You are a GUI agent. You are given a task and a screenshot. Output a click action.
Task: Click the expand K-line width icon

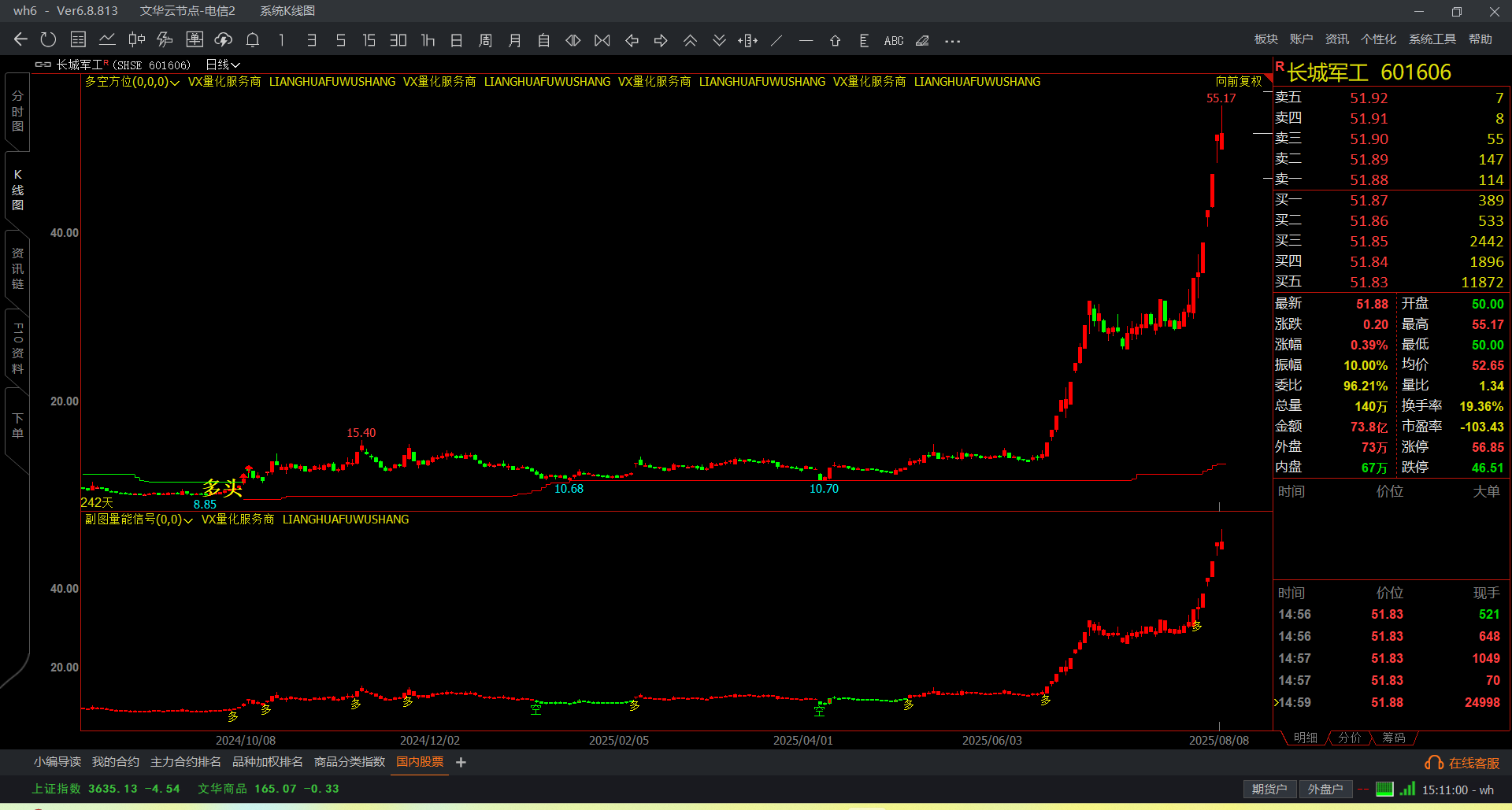coord(573,40)
